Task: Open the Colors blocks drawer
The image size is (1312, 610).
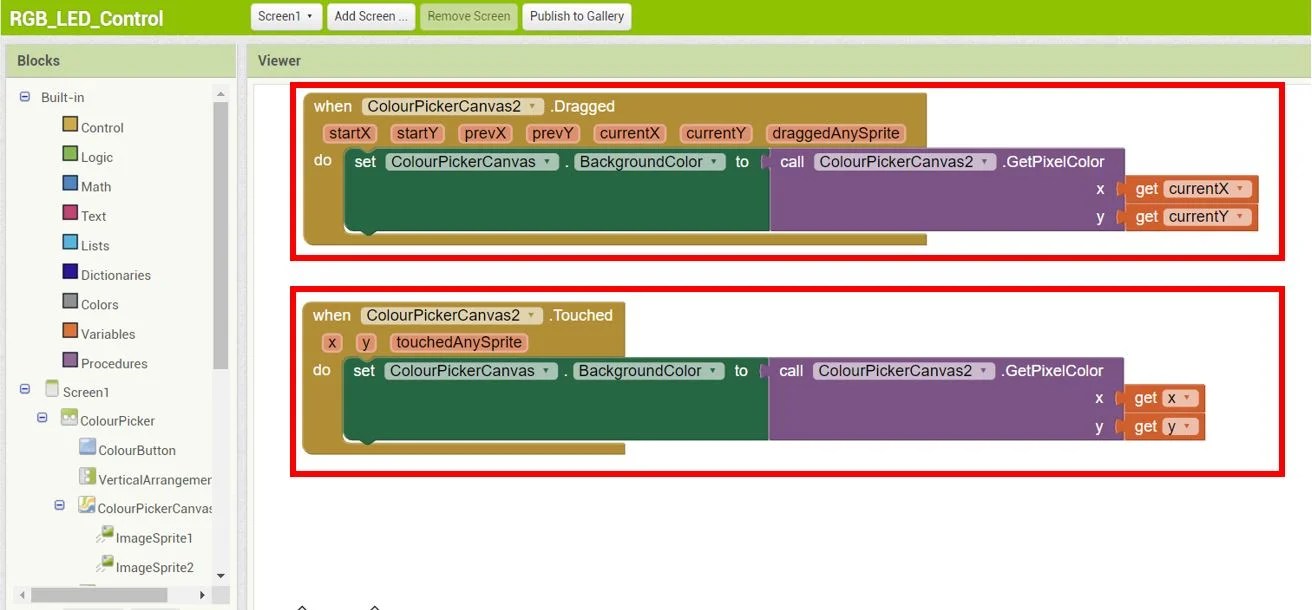Action: tap(100, 304)
